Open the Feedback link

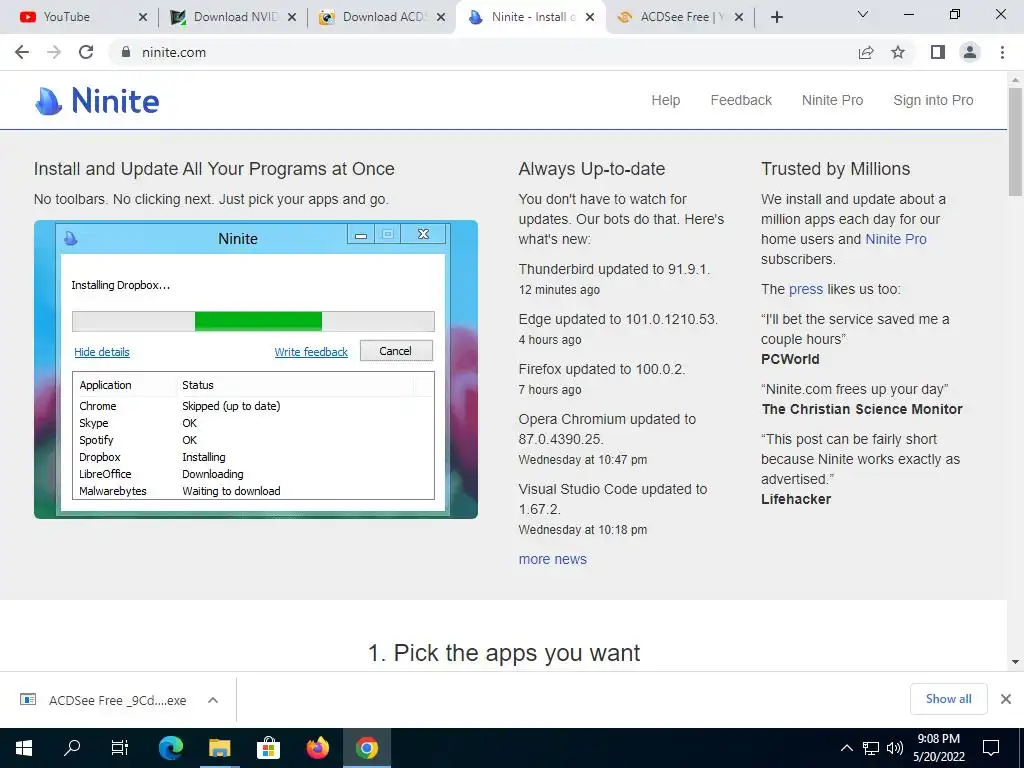click(741, 101)
